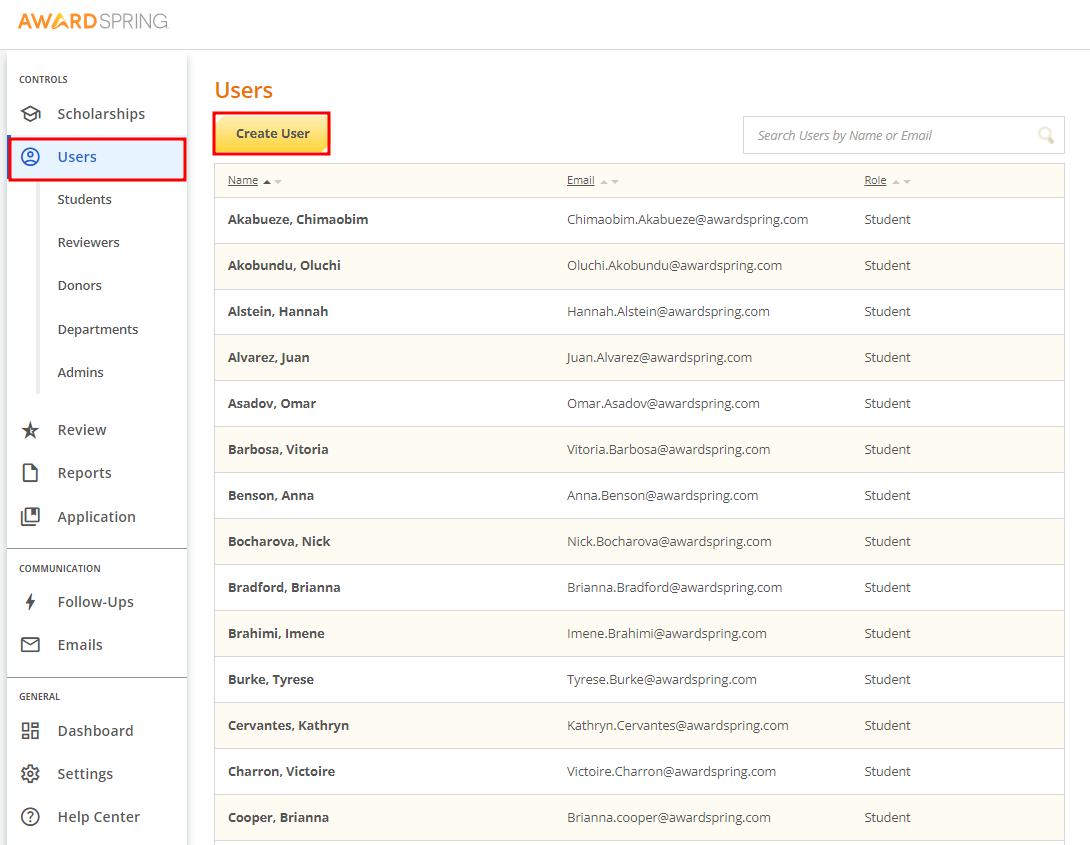Click the Users person icon in sidebar
Viewport: 1090px width, 845px height.
[x=31, y=157]
